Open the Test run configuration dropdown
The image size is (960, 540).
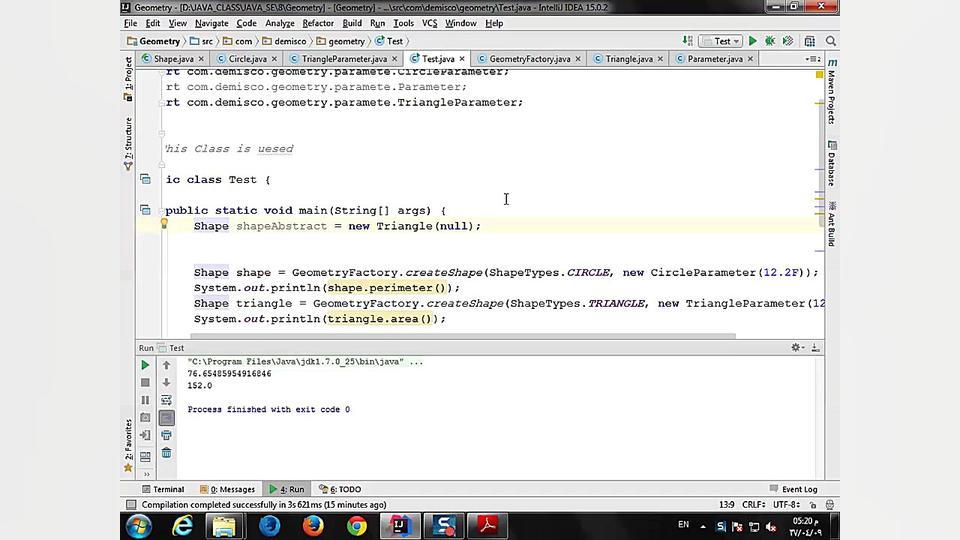721,41
